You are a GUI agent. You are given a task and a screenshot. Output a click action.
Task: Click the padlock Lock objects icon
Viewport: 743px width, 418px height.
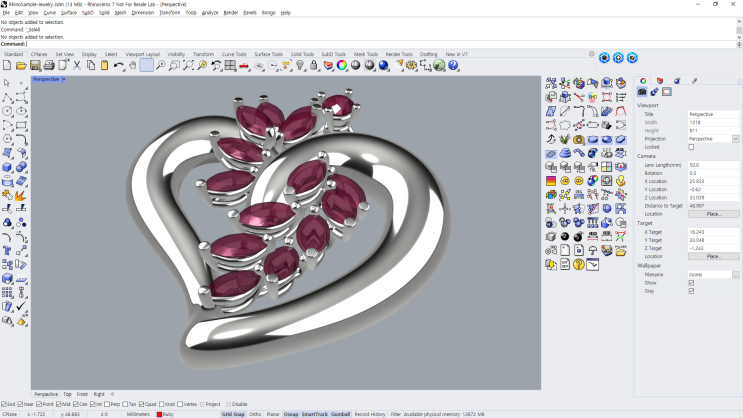coord(314,65)
